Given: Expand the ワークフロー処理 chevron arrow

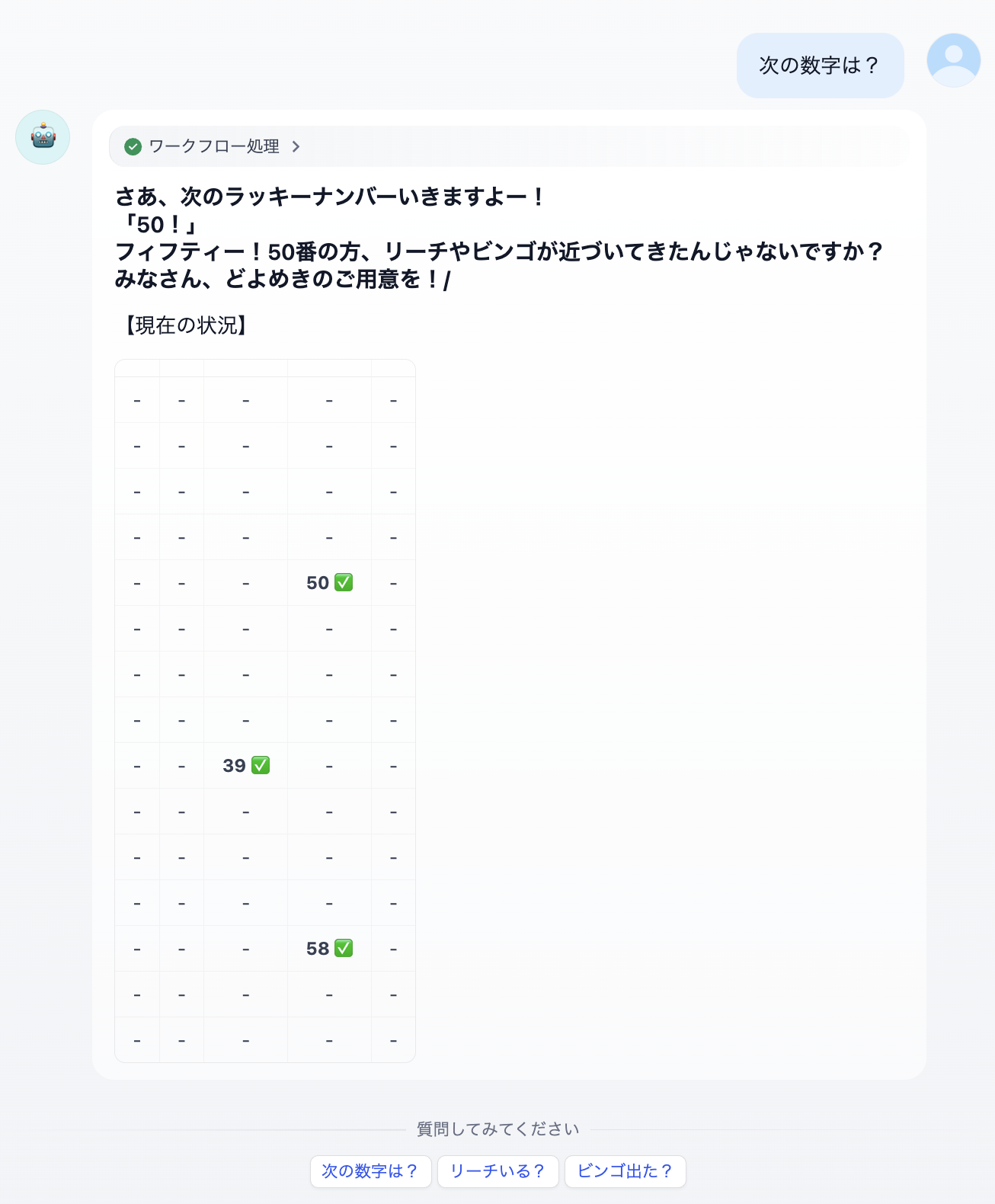Looking at the screenshot, I should tap(296, 146).
